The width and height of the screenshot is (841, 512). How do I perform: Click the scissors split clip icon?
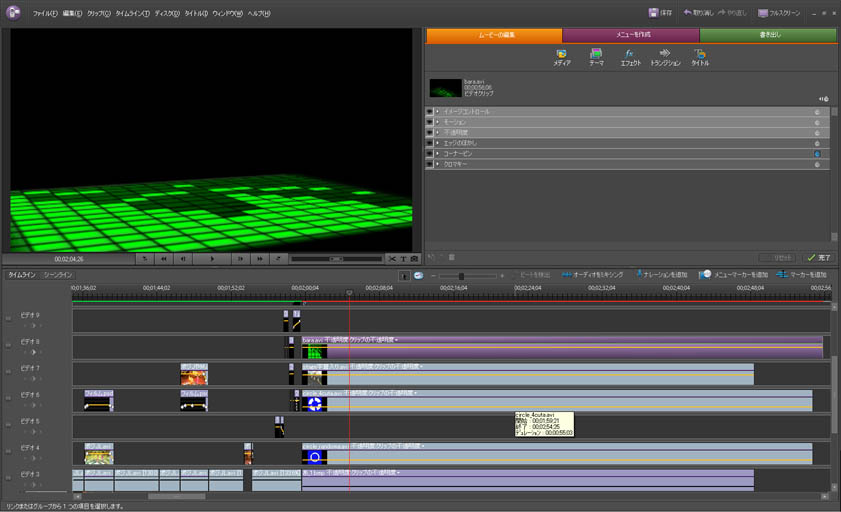click(x=393, y=258)
